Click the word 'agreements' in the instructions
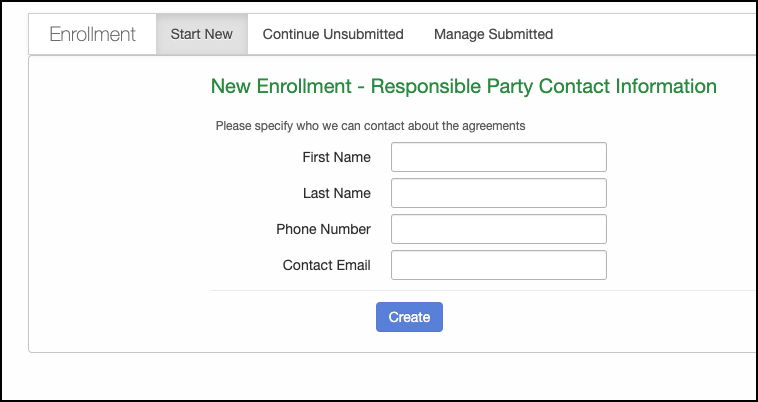Image resolution: width=758 pixels, height=402 pixels. tap(494, 126)
